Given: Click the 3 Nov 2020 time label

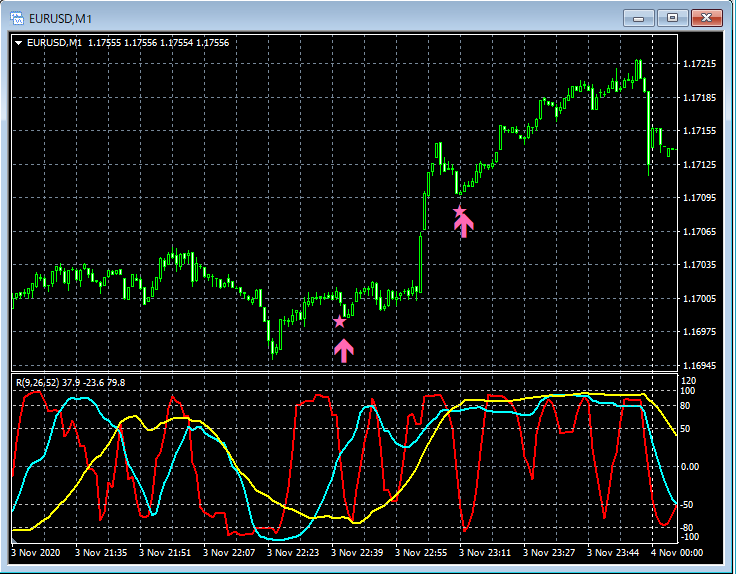Looking at the screenshot, I should 36,552.
